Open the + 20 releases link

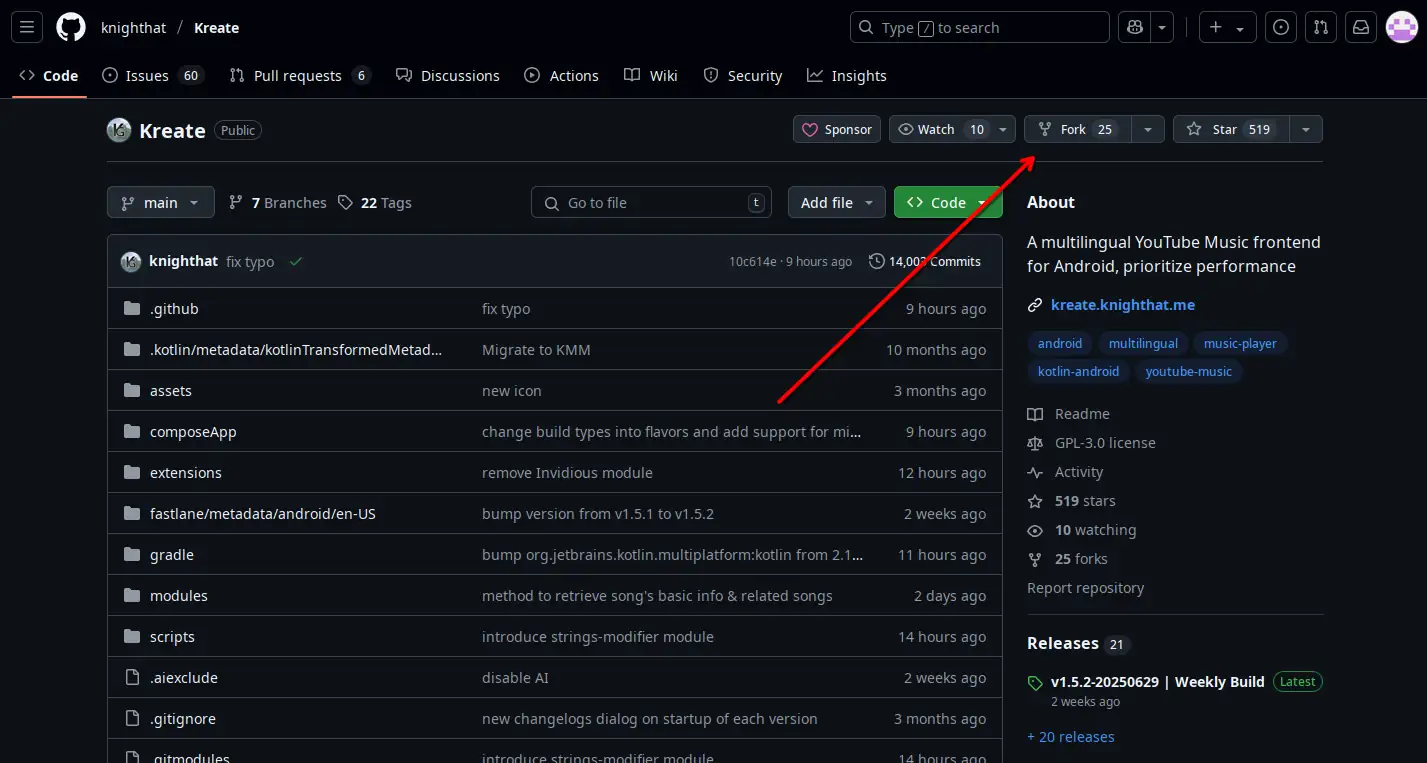(x=1071, y=737)
